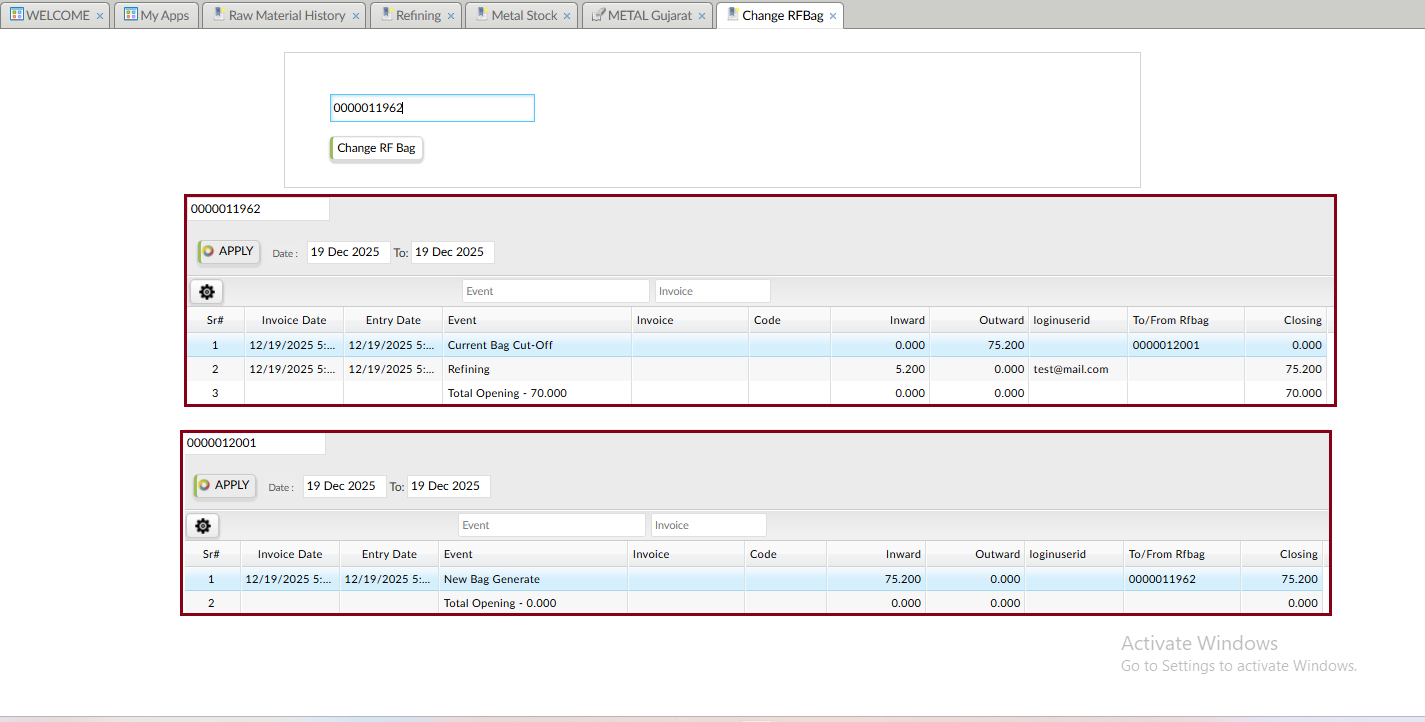Switch to the METAL Gujarat tab

point(648,16)
